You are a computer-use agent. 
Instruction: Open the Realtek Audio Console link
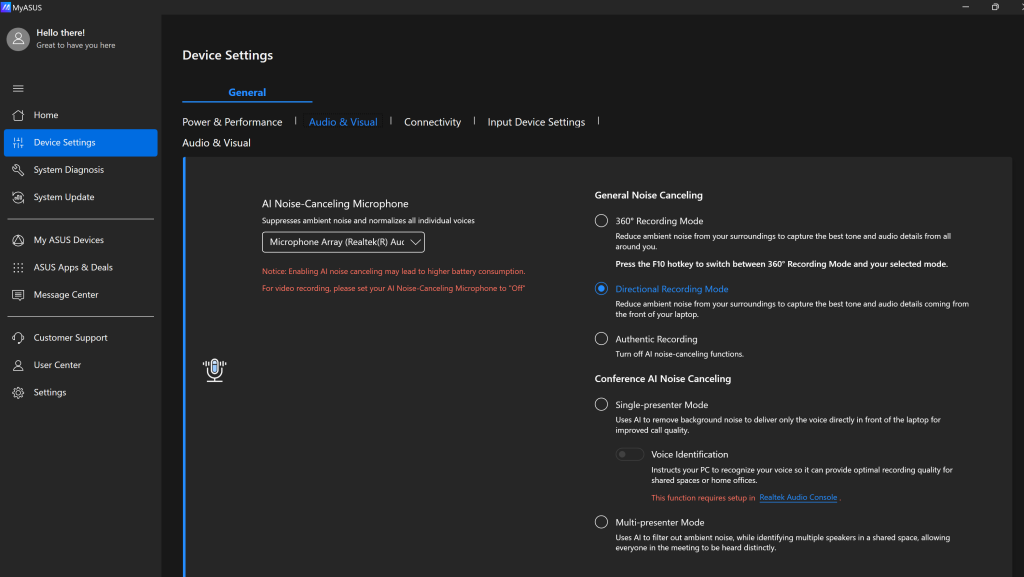tap(798, 497)
